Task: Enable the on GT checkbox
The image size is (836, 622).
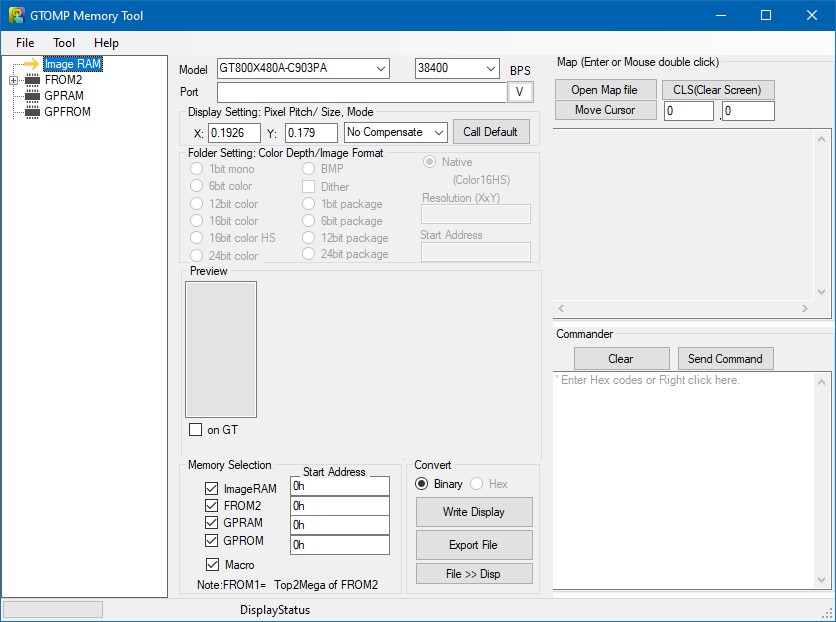Action: [196, 430]
